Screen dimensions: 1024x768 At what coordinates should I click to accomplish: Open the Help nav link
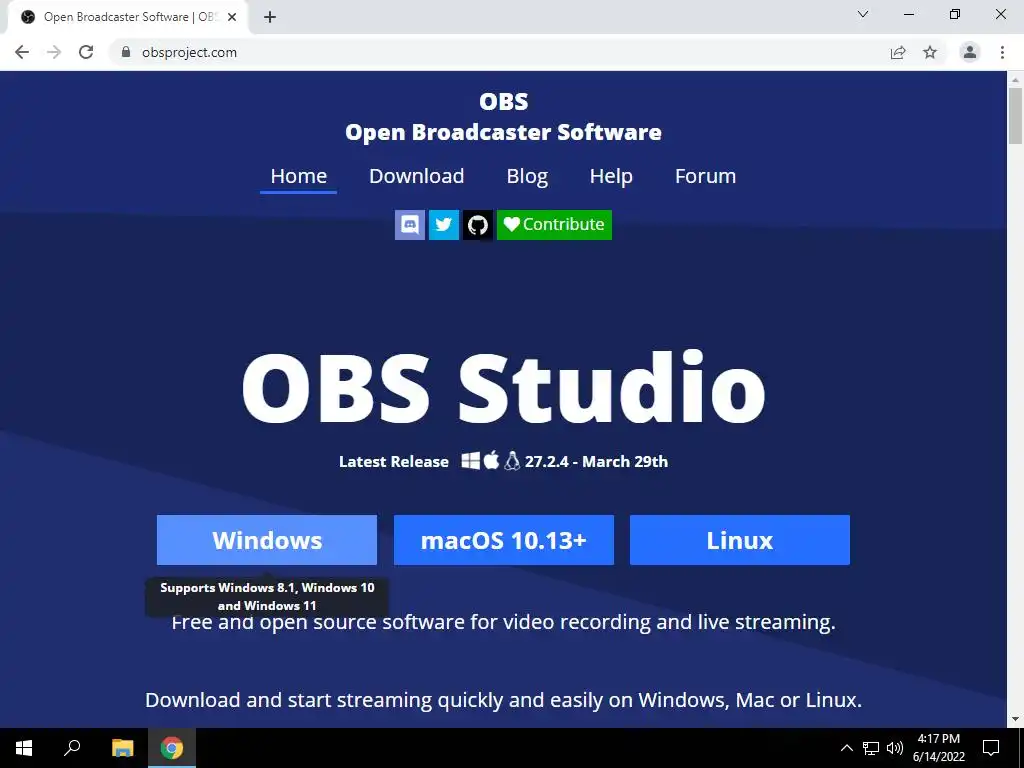[x=611, y=176]
